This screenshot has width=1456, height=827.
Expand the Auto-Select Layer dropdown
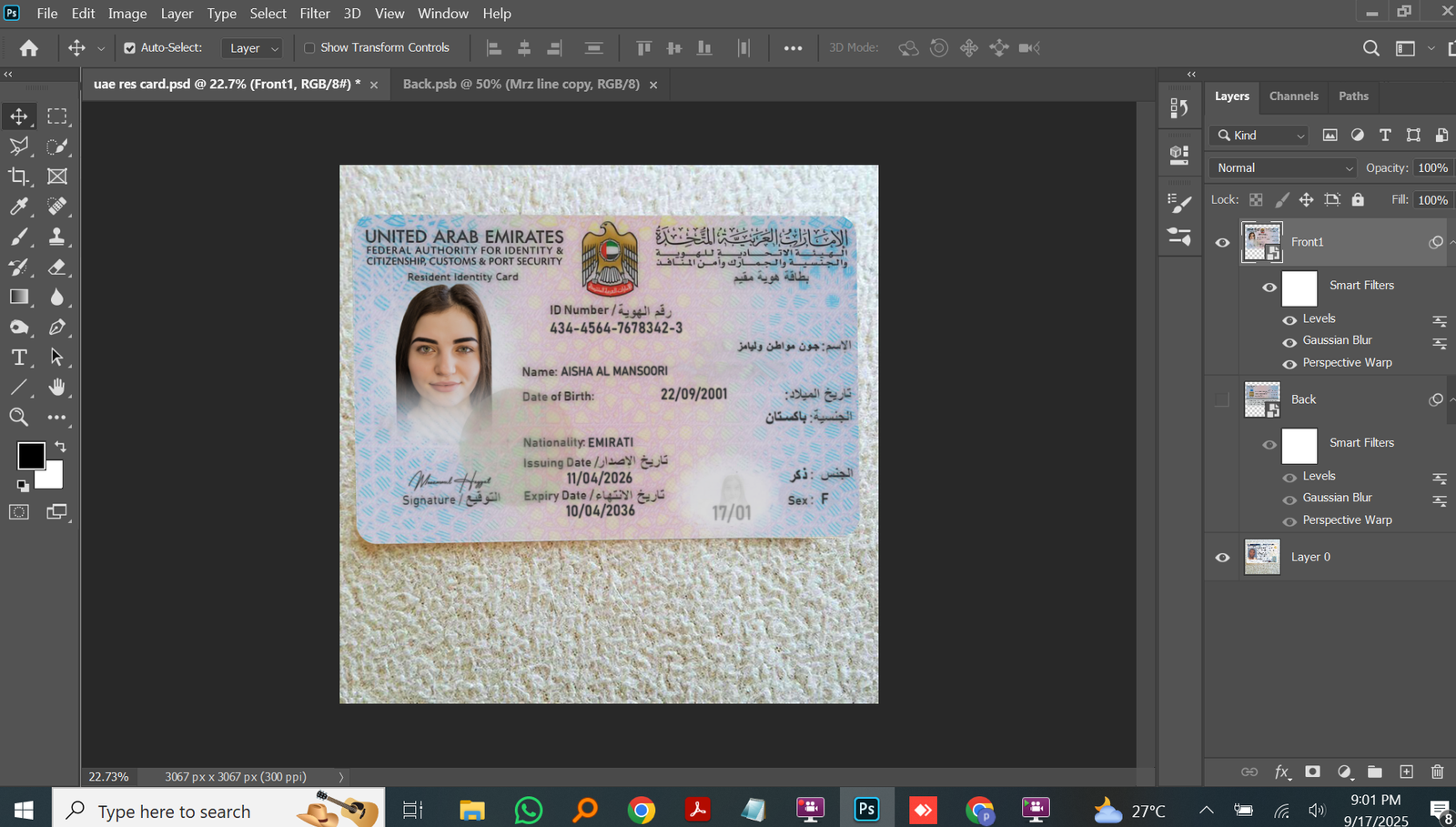pyautogui.click(x=252, y=48)
